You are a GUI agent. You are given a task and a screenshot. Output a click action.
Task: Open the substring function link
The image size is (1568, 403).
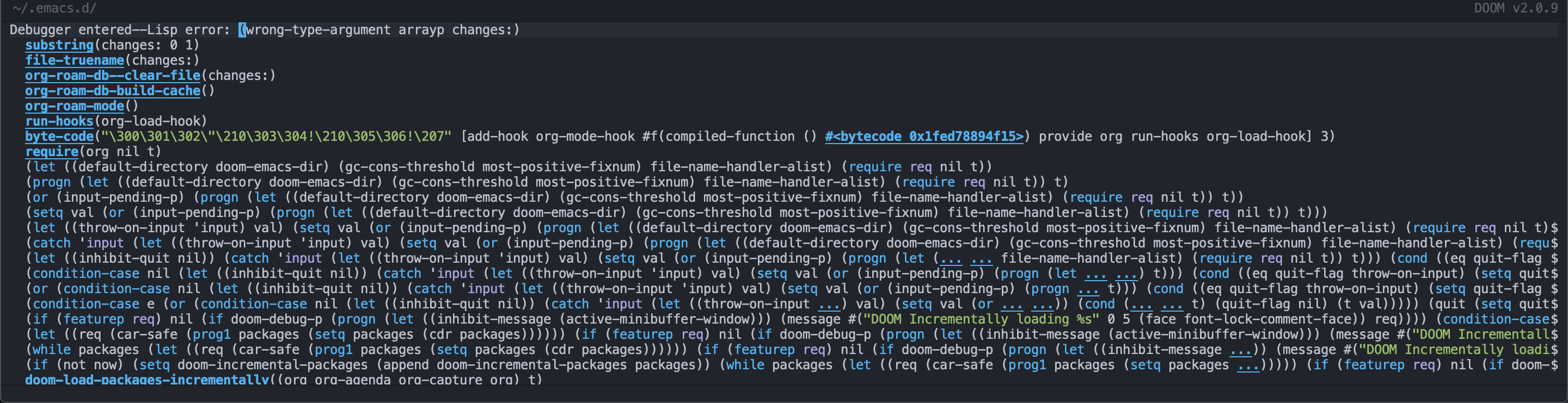[x=59, y=45]
